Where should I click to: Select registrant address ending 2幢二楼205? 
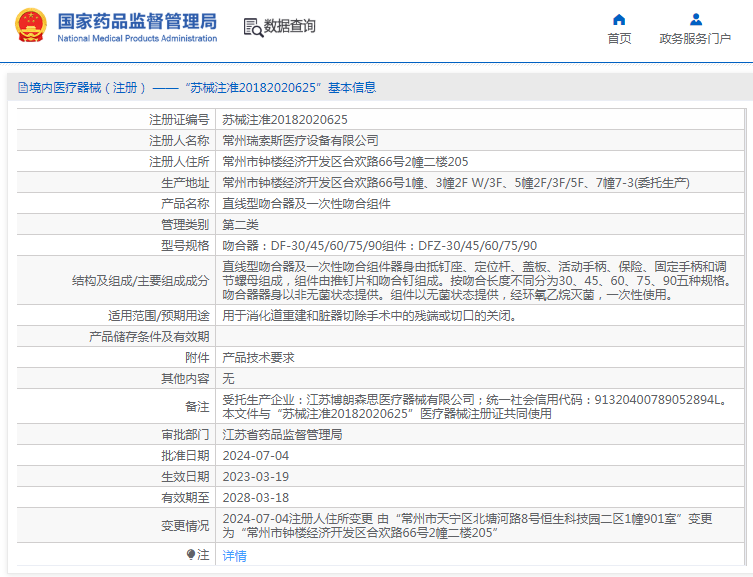(x=345, y=162)
